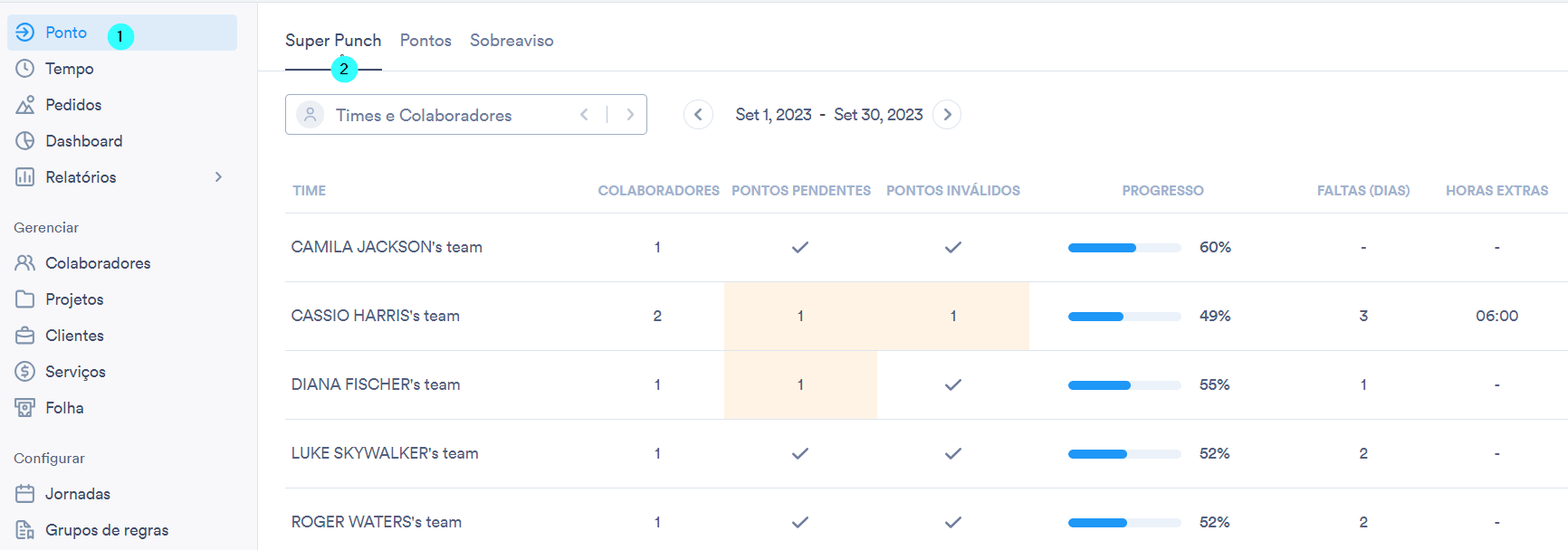
Task: Select next collaborator in Times e Colaboradores selector
Action: (630, 115)
